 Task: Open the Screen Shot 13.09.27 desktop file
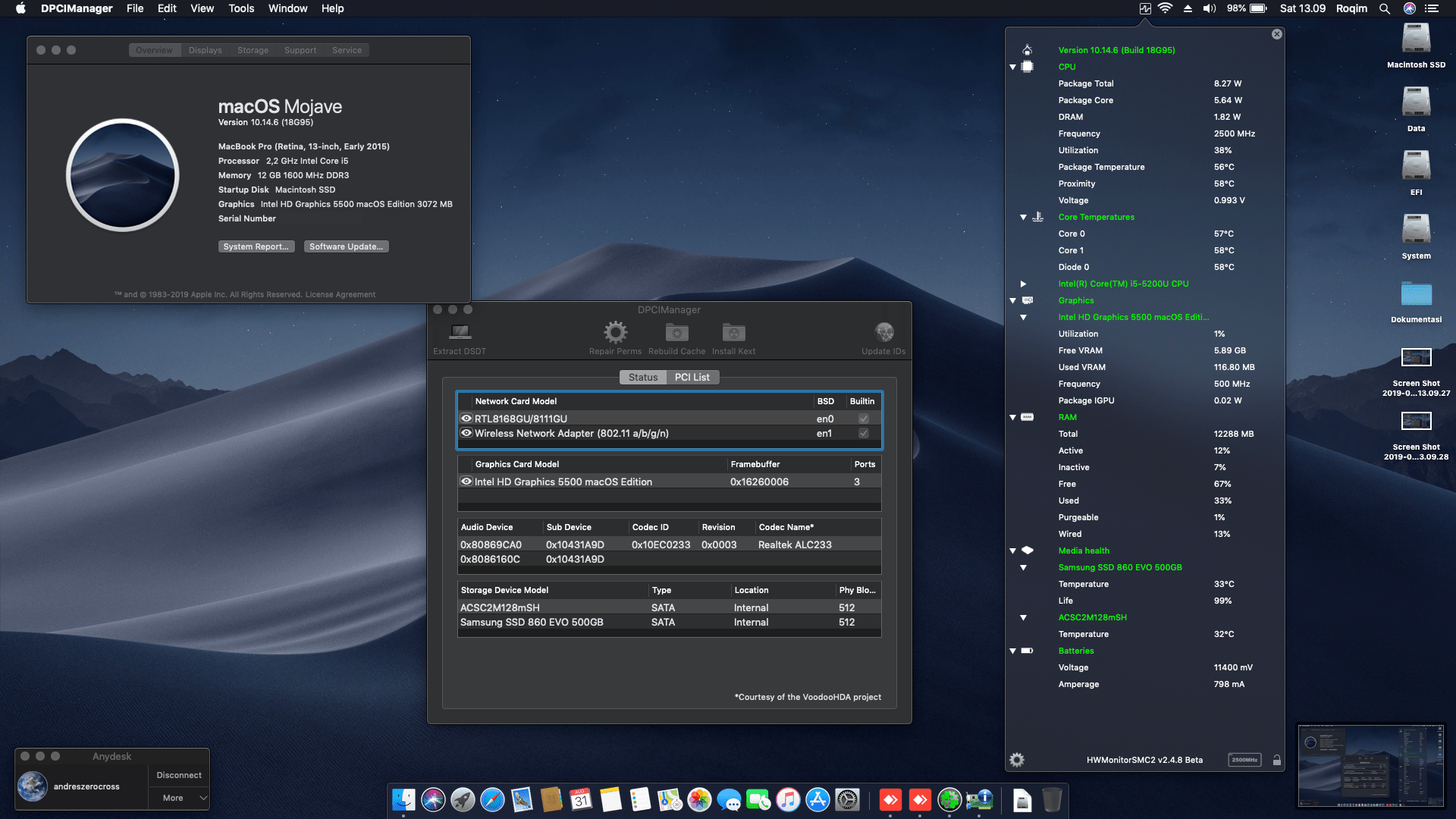1416,372
